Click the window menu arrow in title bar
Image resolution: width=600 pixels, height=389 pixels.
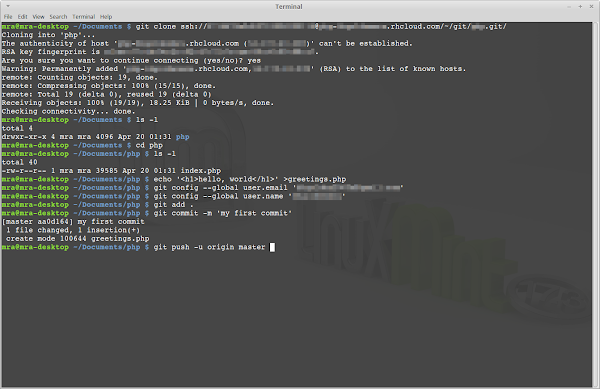tap(8, 6)
